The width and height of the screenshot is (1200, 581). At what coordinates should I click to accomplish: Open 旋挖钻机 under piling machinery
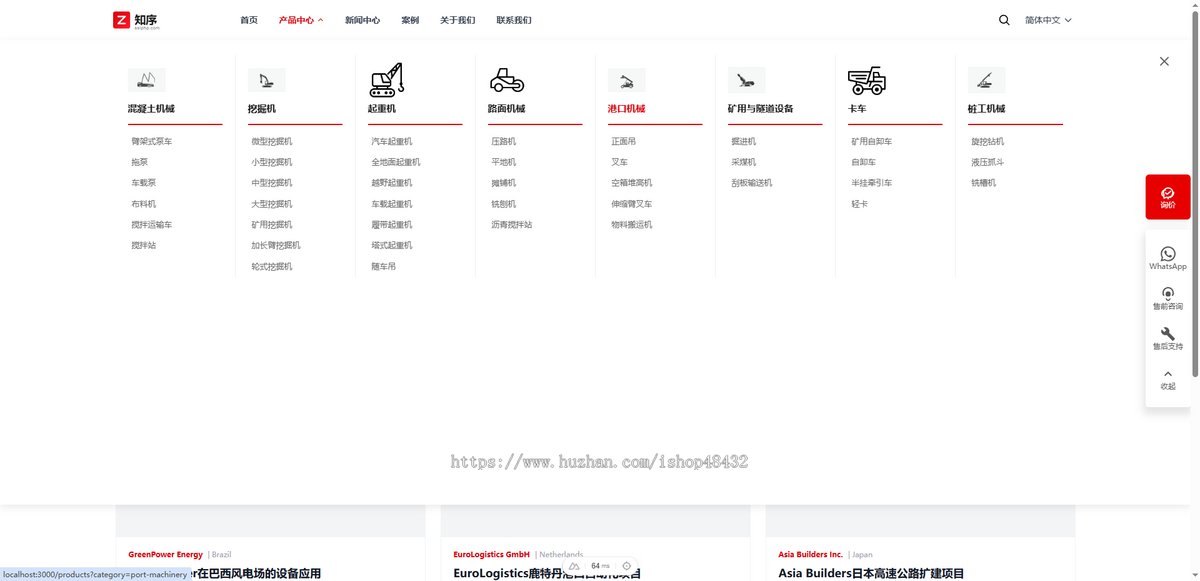pyautogui.click(x=988, y=141)
